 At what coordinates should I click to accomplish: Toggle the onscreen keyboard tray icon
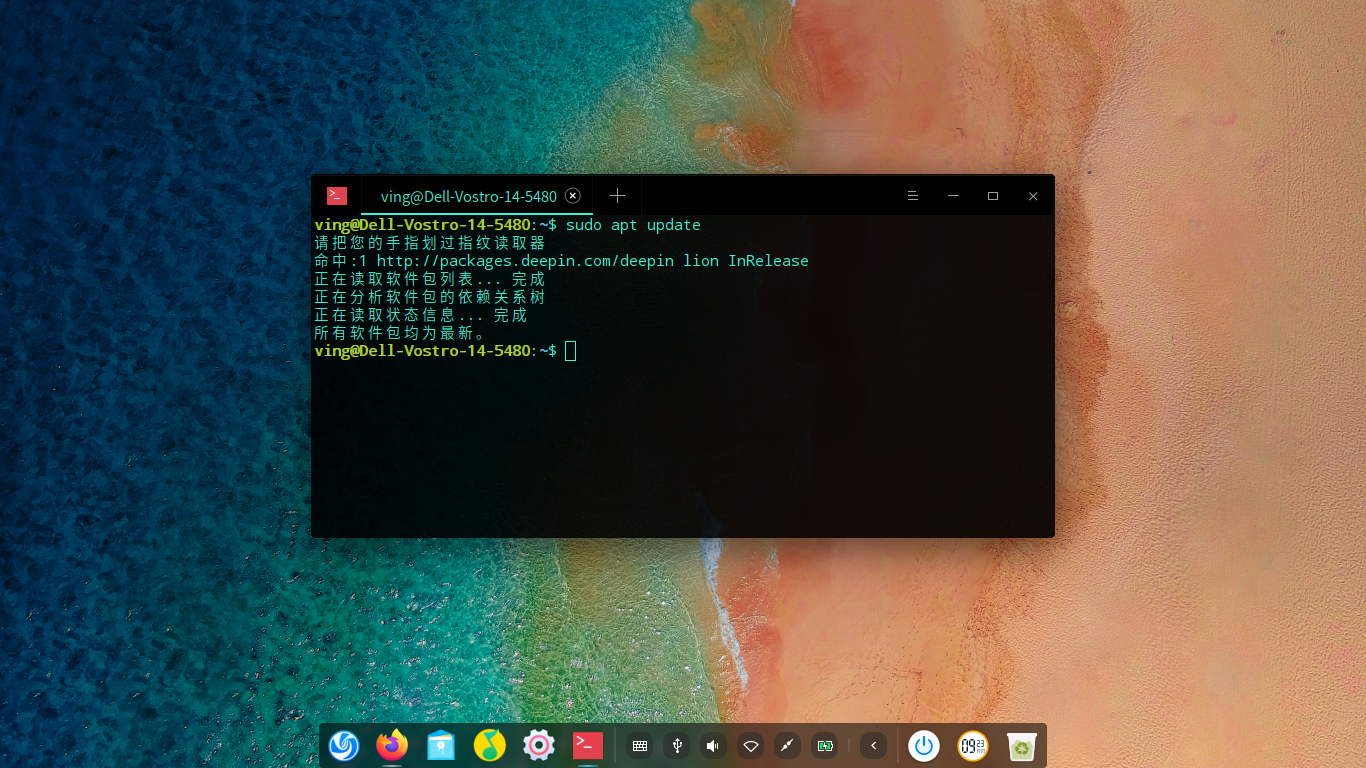tap(639, 745)
